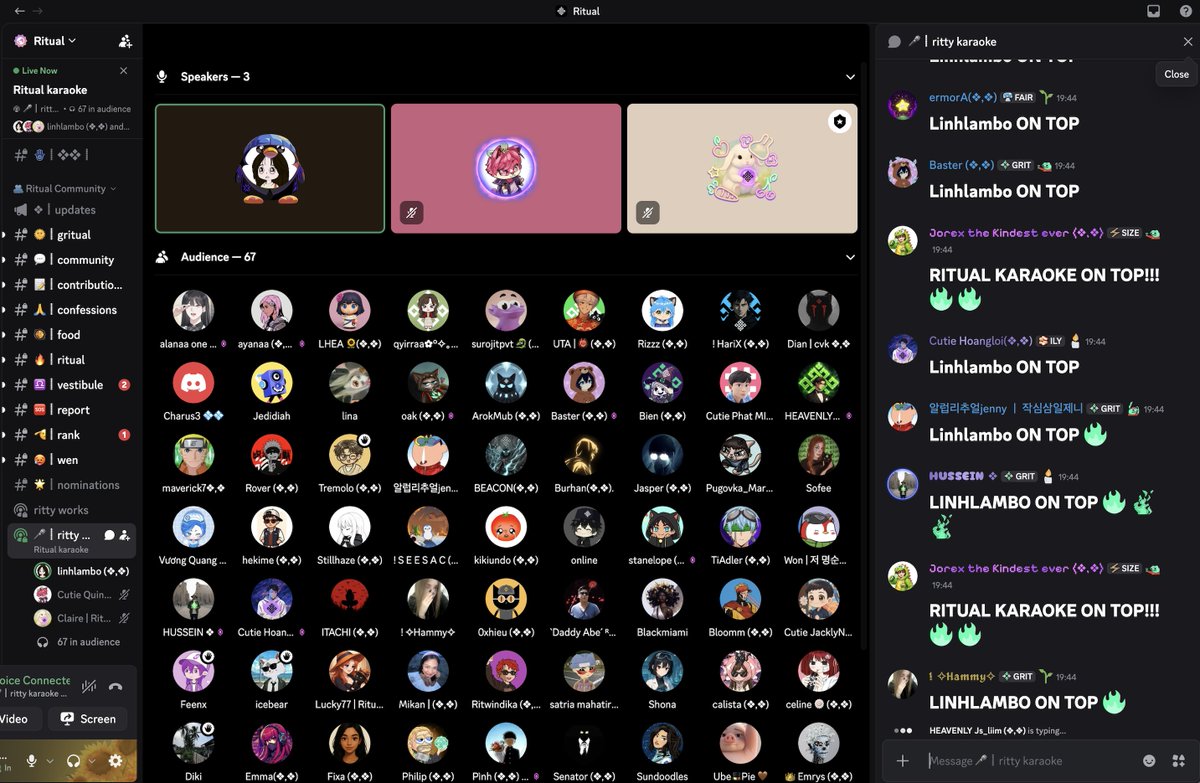Click the Shona audience avatar
Screen dimensions: 1200x783
662,671
